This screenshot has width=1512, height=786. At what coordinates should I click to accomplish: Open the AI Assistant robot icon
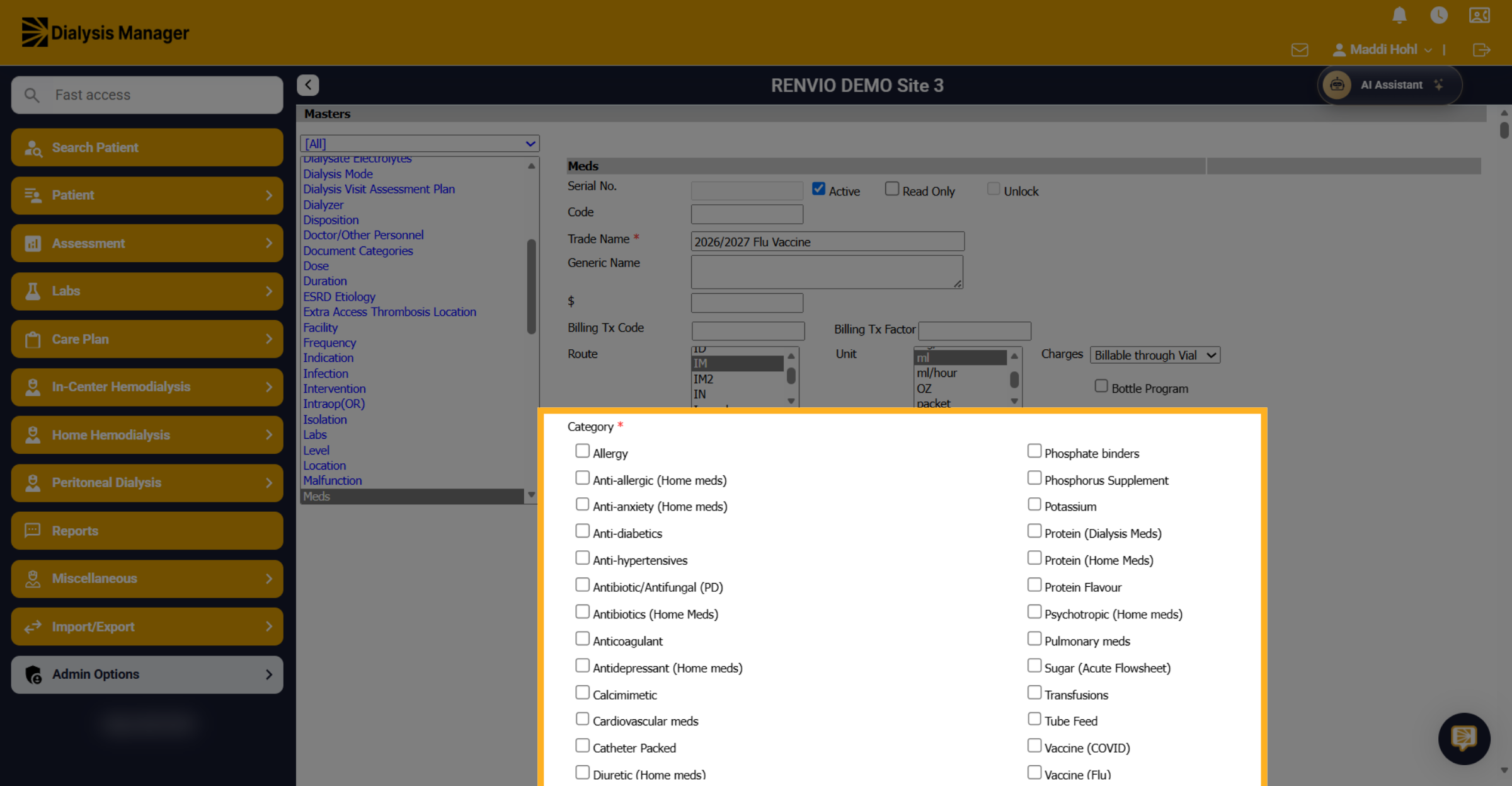pos(1337,85)
